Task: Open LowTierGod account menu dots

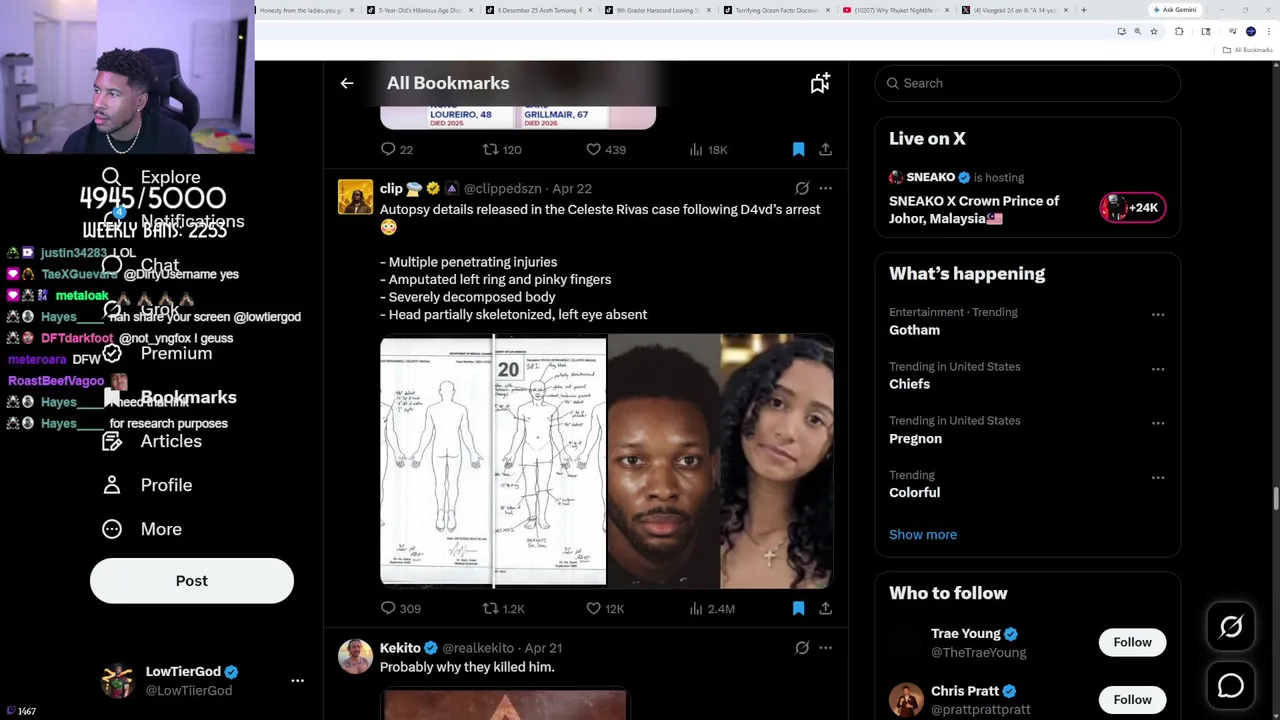Action: coord(297,680)
